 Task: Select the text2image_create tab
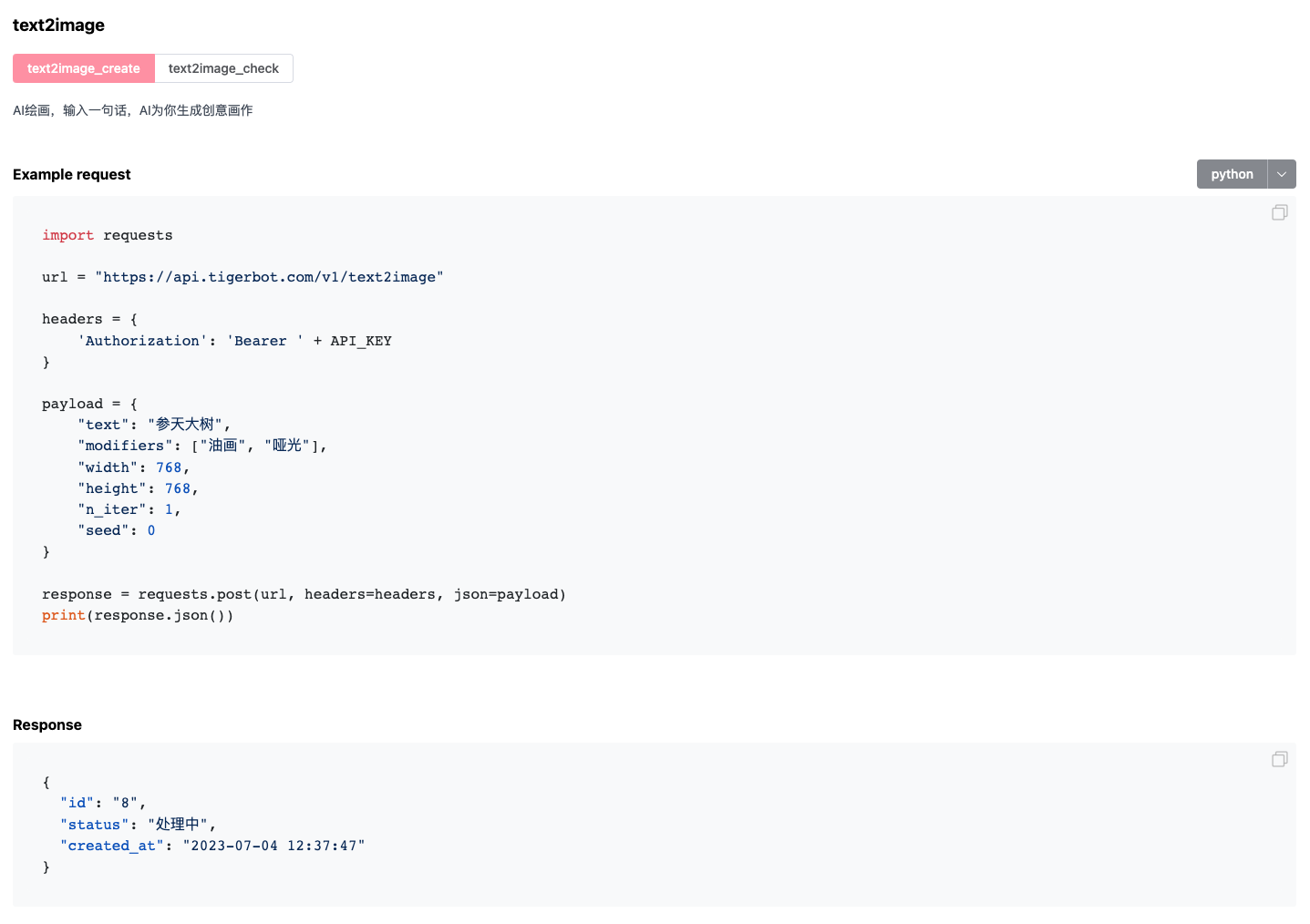point(83,68)
